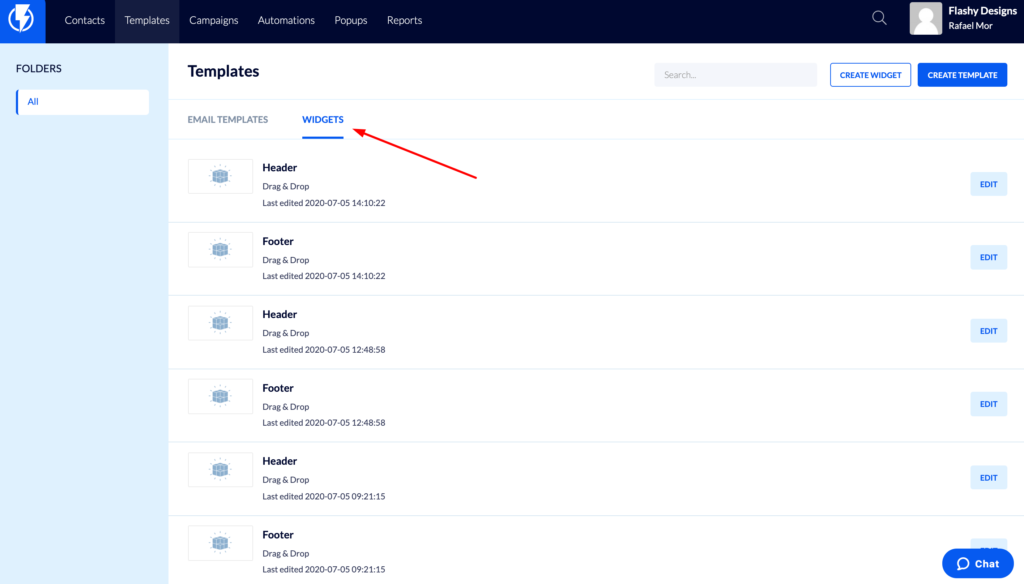
Task: Click Header title edited 14:10:22
Action: [280, 168]
